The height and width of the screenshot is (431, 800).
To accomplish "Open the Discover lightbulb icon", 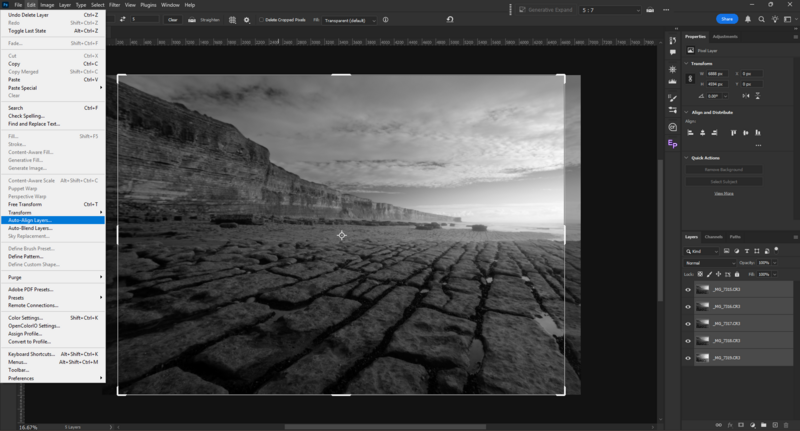I will (775, 19).
